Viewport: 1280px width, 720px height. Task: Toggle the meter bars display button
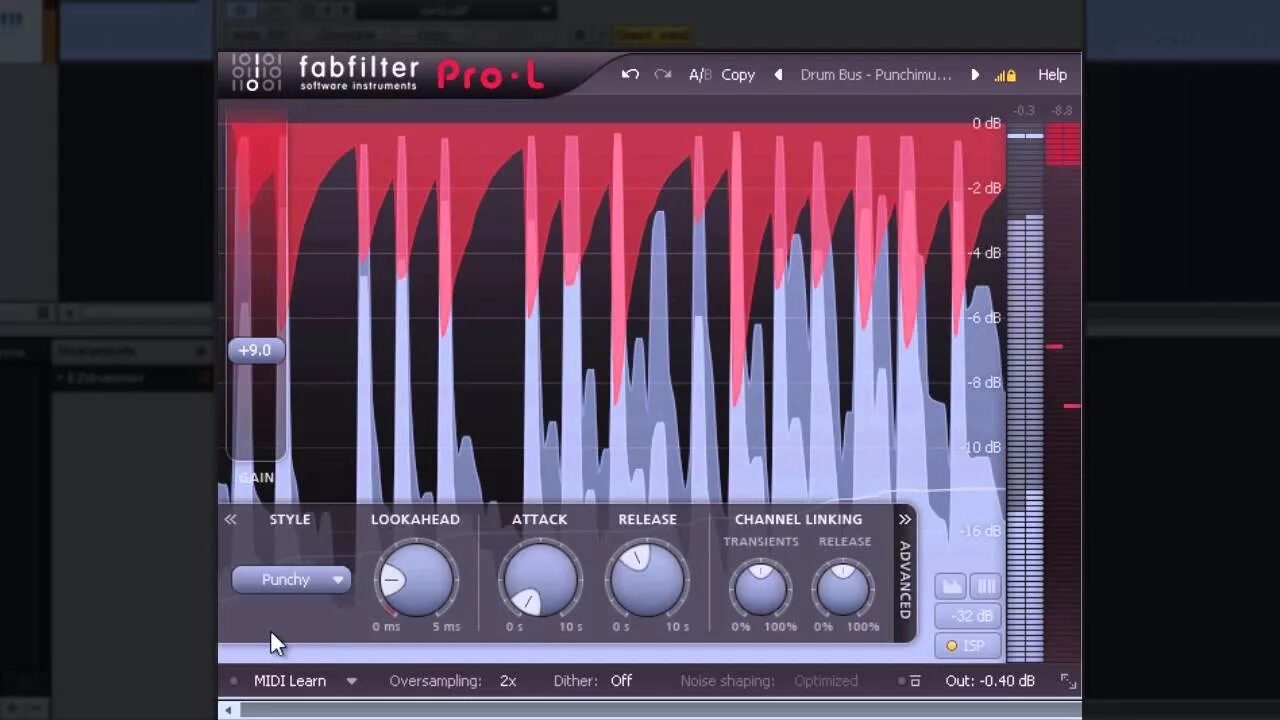point(985,586)
